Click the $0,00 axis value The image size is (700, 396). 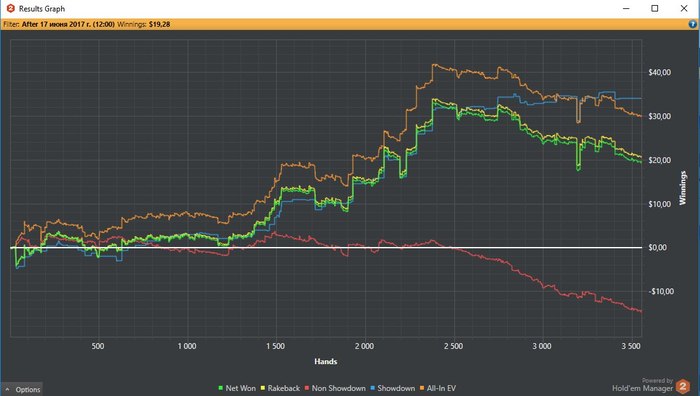point(658,247)
